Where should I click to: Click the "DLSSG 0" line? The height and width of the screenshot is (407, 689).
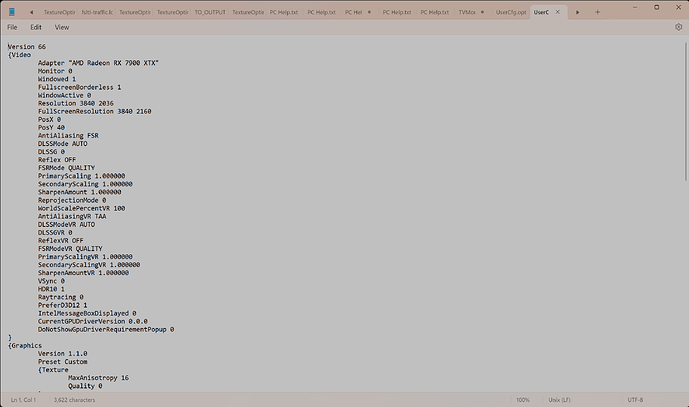(x=51, y=152)
